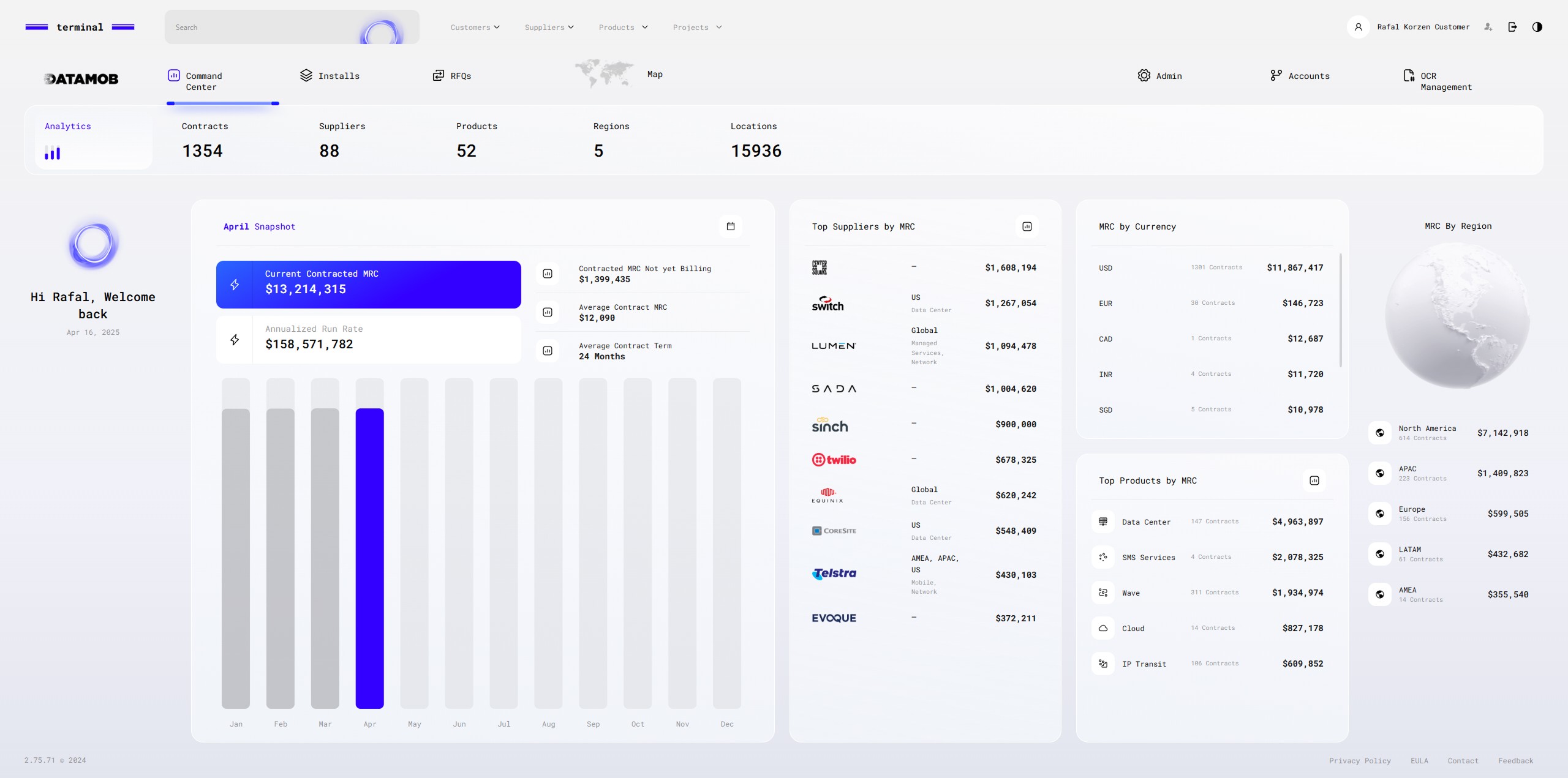Click the Feedback footer link

(x=1515, y=761)
